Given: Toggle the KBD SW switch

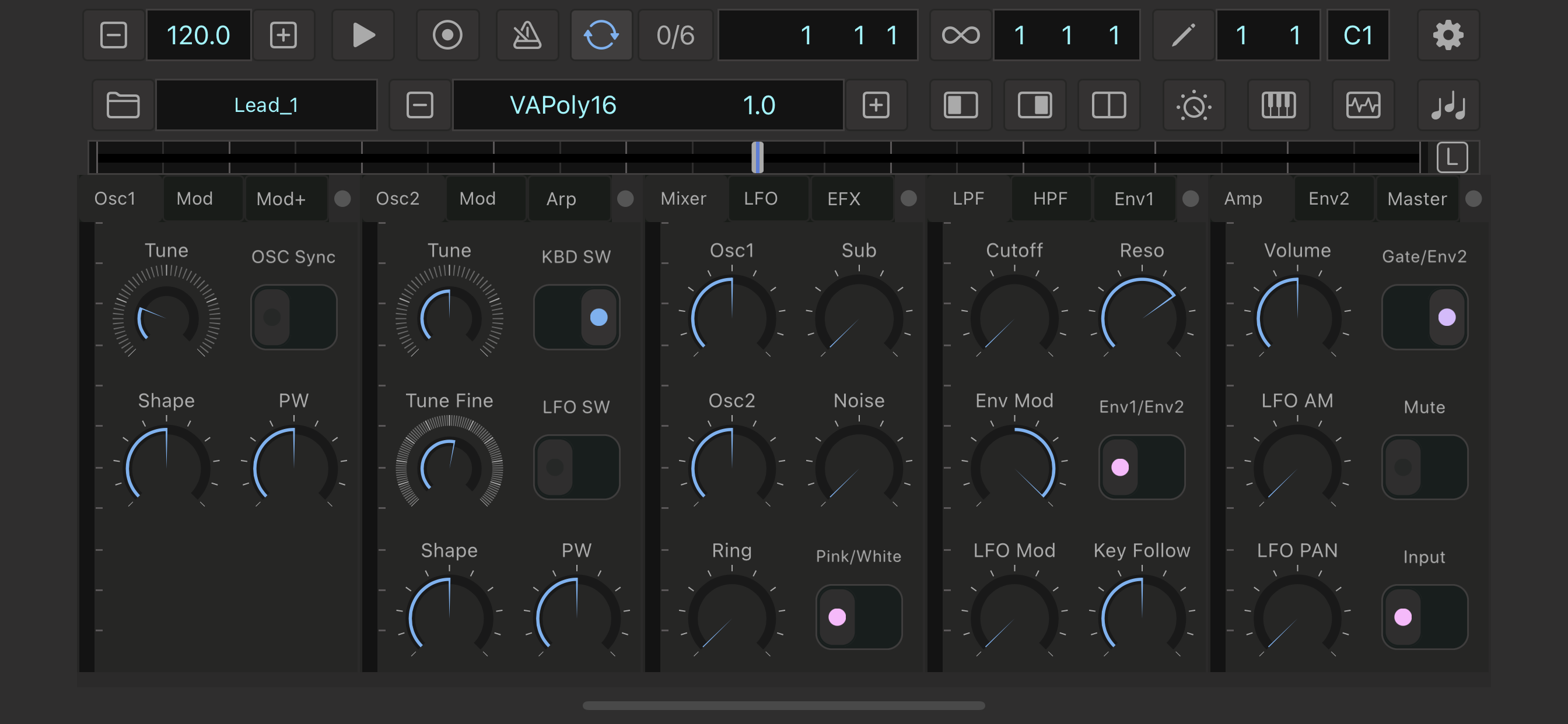Looking at the screenshot, I should (576, 317).
